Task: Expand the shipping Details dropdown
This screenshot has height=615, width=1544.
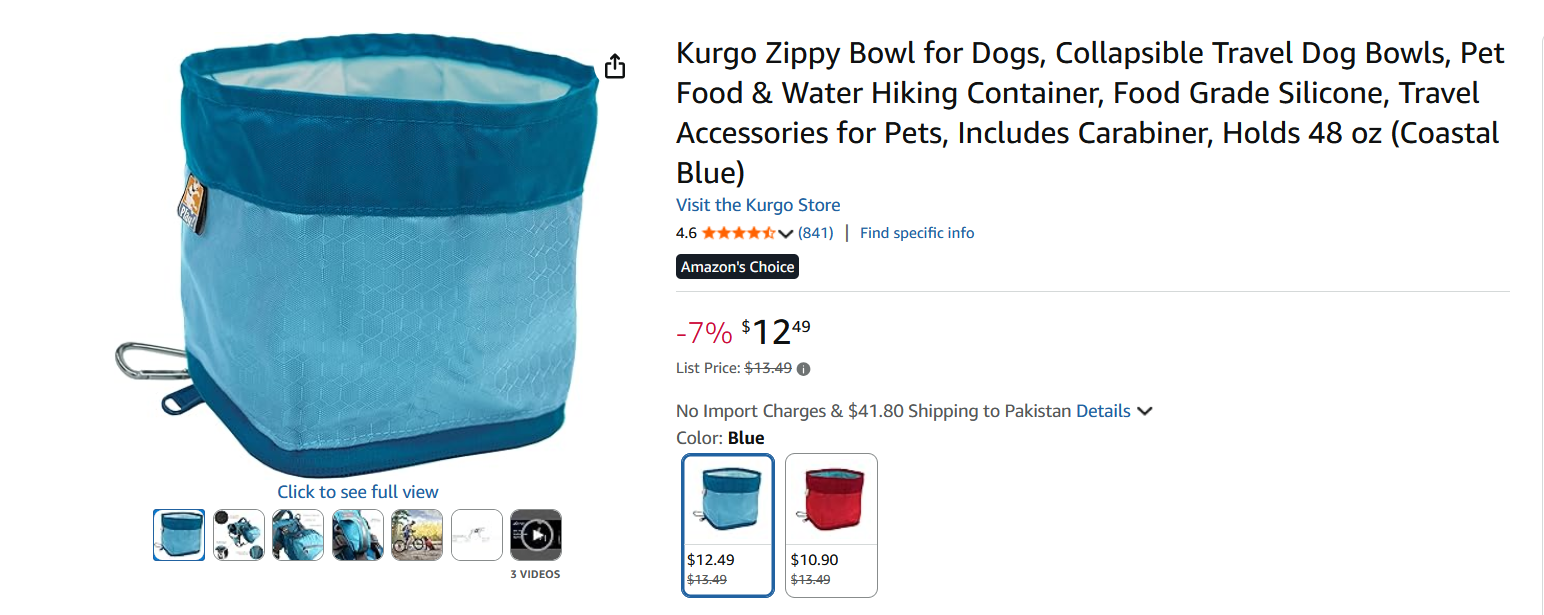Action: (x=1104, y=410)
